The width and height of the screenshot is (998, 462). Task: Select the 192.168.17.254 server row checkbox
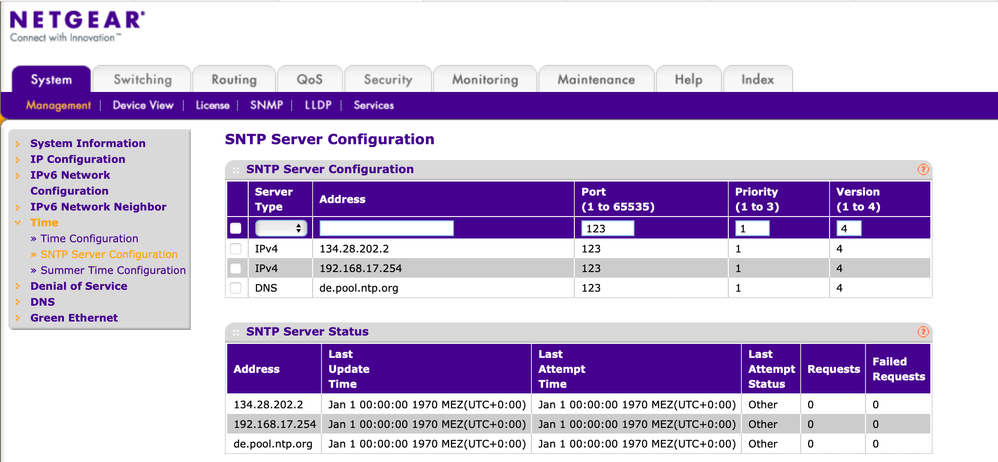[x=236, y=268]
